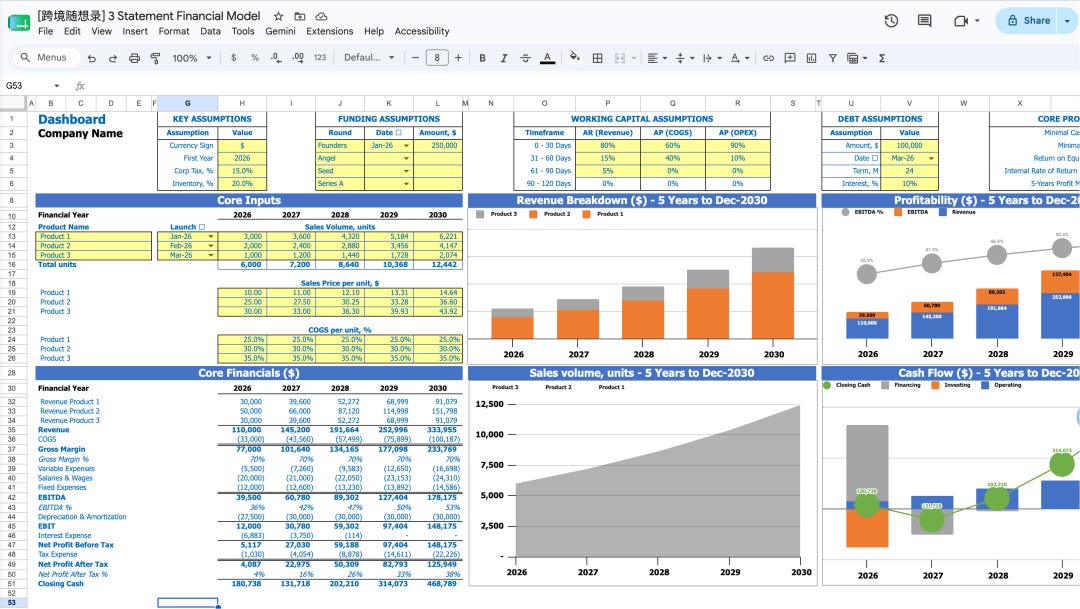Open the zoom level dropdown
Screen dimensions: 1080x609
tap(191, 59)
